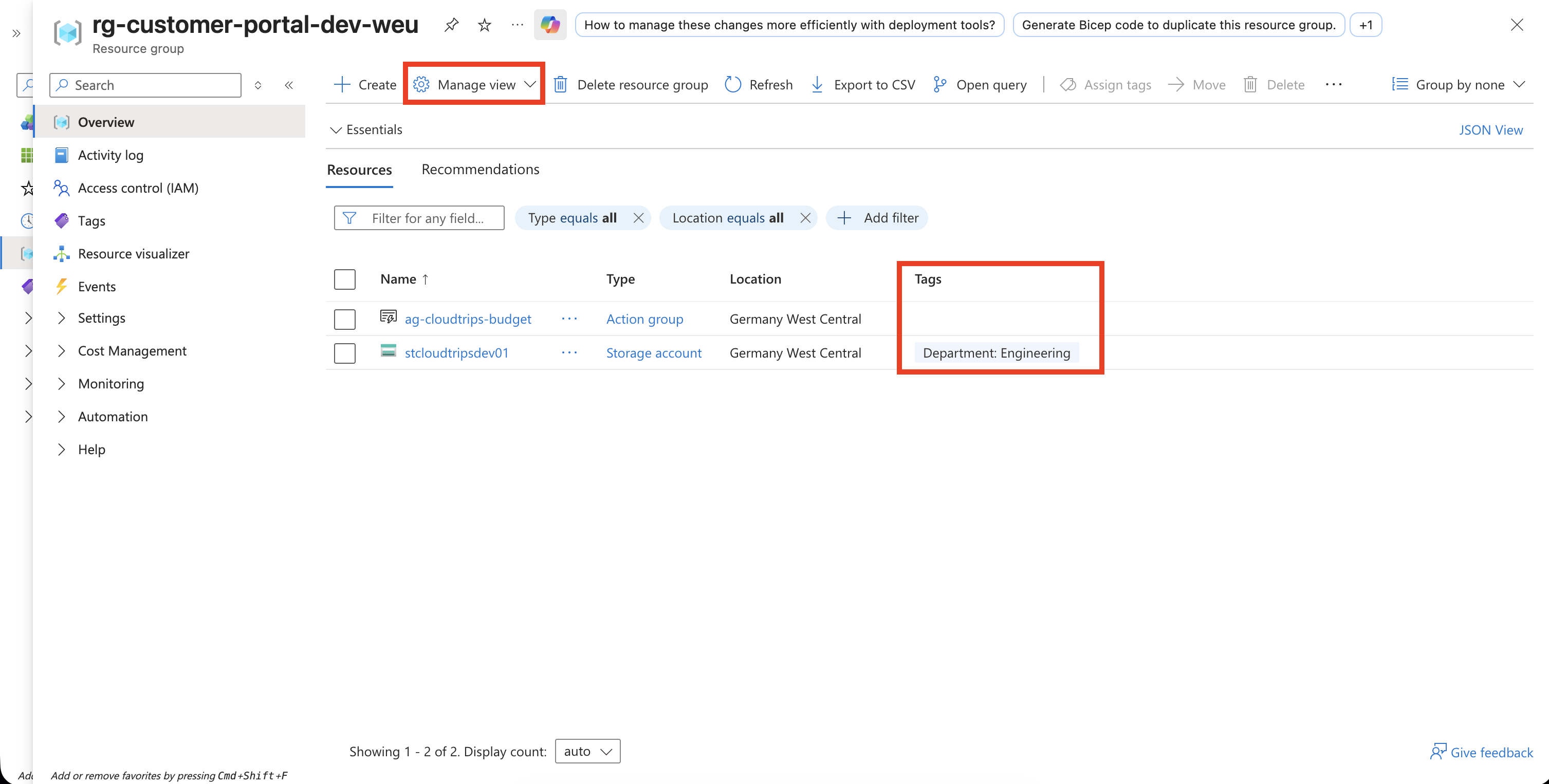Check ag-cloudtrips-budget row checkbox

(344, 319)
